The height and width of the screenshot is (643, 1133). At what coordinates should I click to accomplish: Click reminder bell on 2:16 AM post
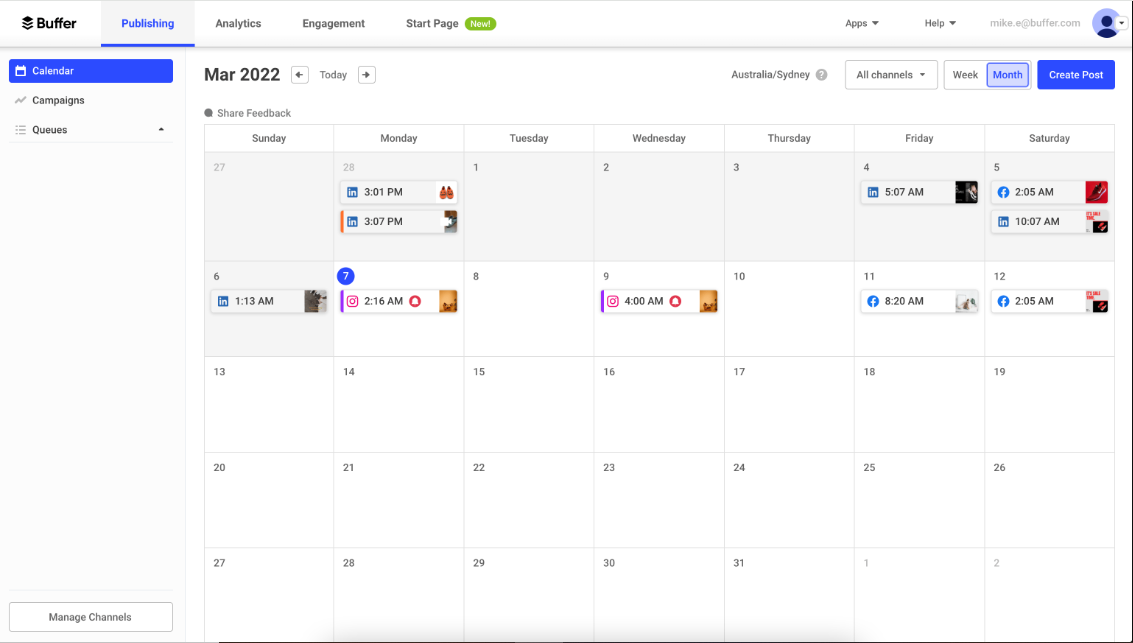coord(415,301)
